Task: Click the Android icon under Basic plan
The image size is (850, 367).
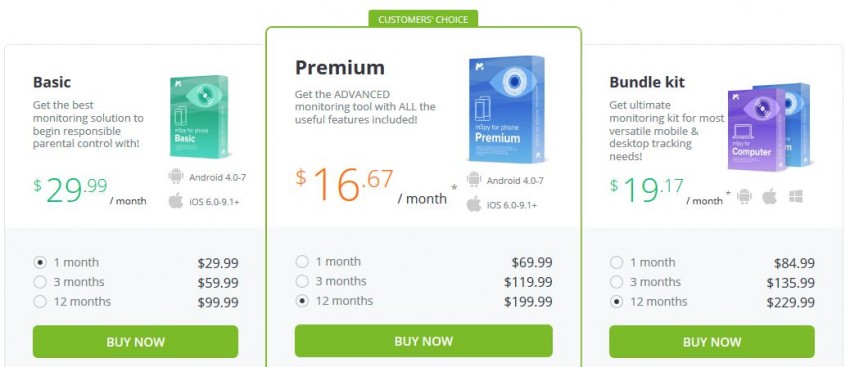Action: [176, 177]
